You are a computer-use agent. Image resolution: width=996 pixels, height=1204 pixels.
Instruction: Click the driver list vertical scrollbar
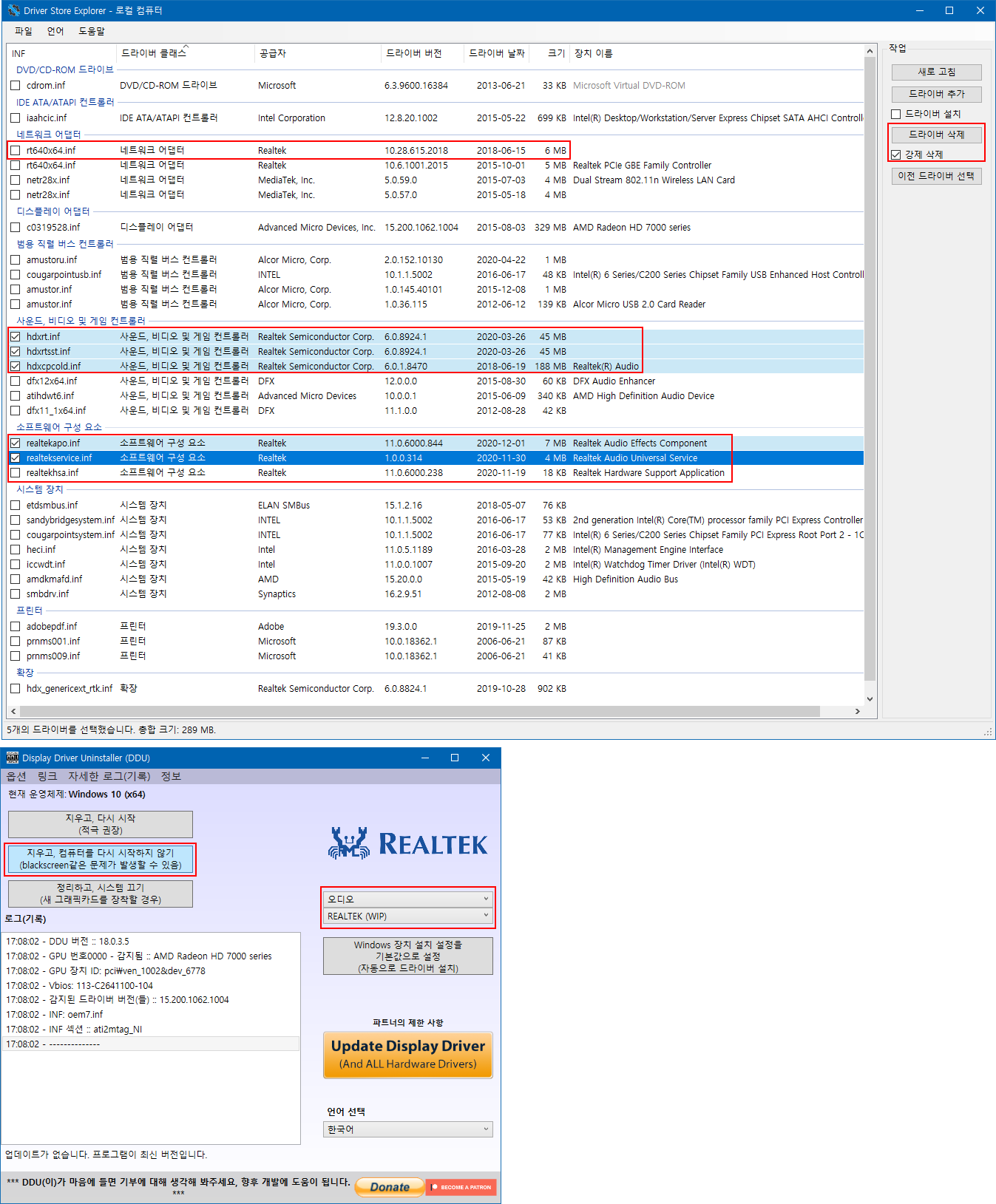[870, 370]
